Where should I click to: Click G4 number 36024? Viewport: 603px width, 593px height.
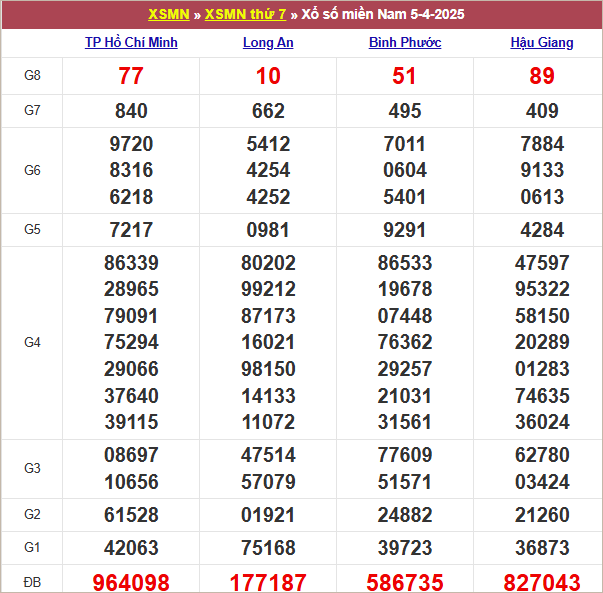(542, 423)
